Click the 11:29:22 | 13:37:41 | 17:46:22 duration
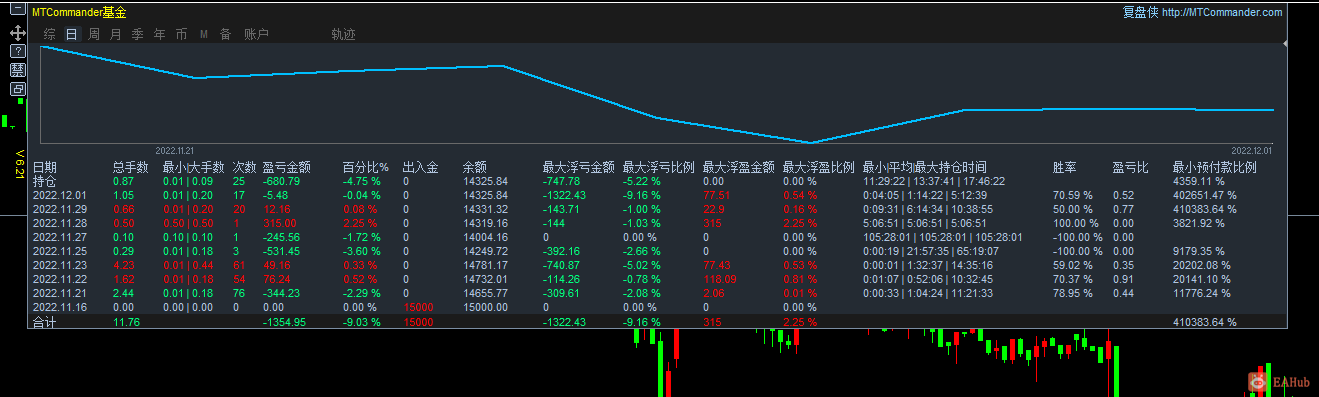1319x397 pixels. coord(934,181)
